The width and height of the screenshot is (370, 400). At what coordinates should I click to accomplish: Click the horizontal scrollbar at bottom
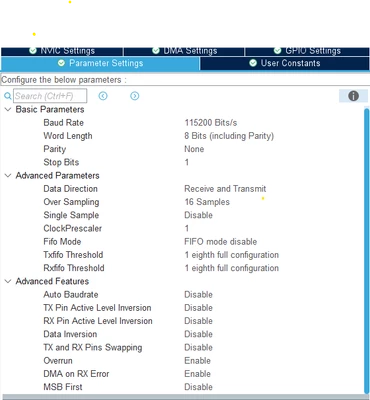[185, 397]
